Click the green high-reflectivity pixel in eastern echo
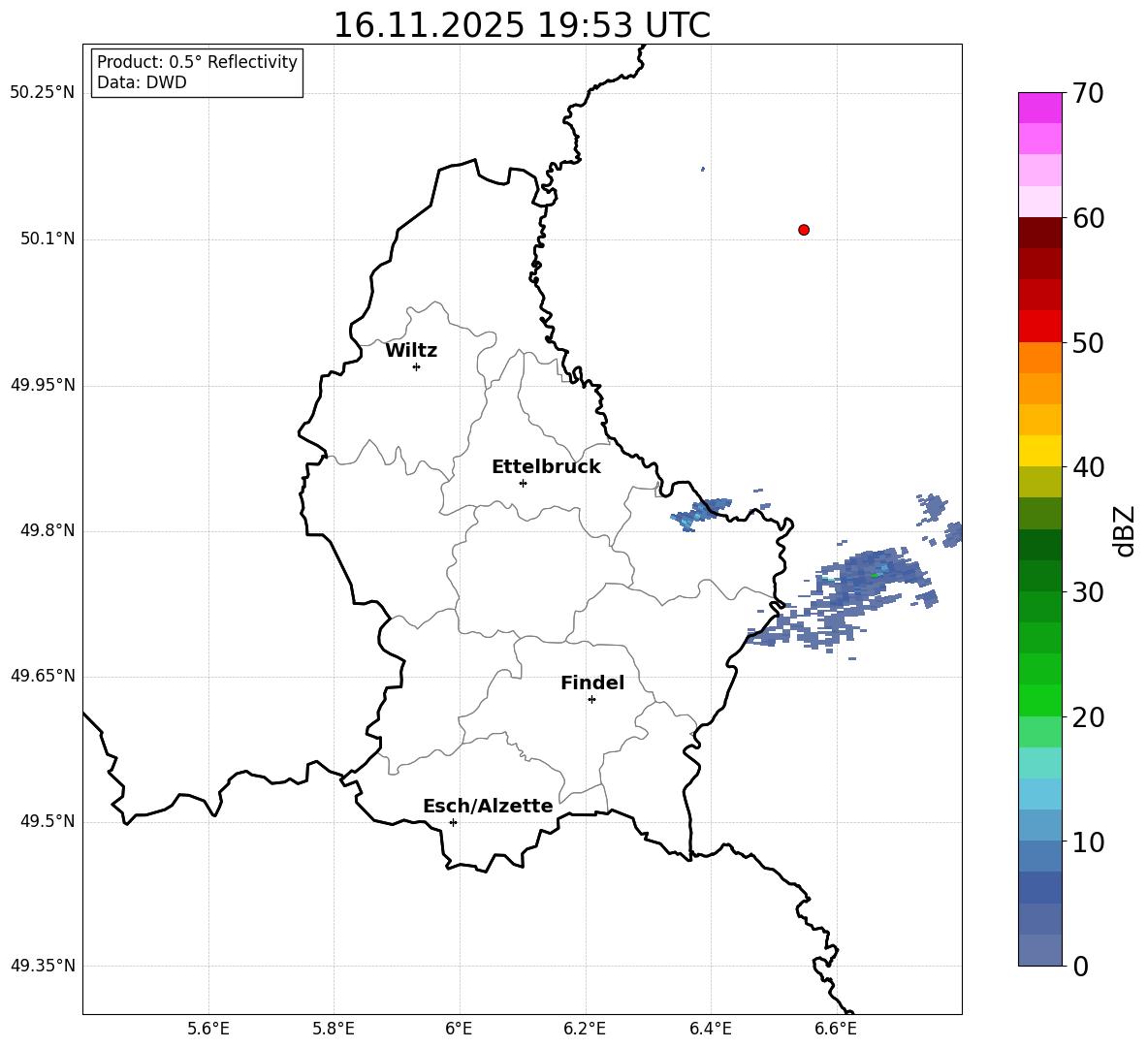This screenshot has width=1148, height=1048. (x=875, y=575)
